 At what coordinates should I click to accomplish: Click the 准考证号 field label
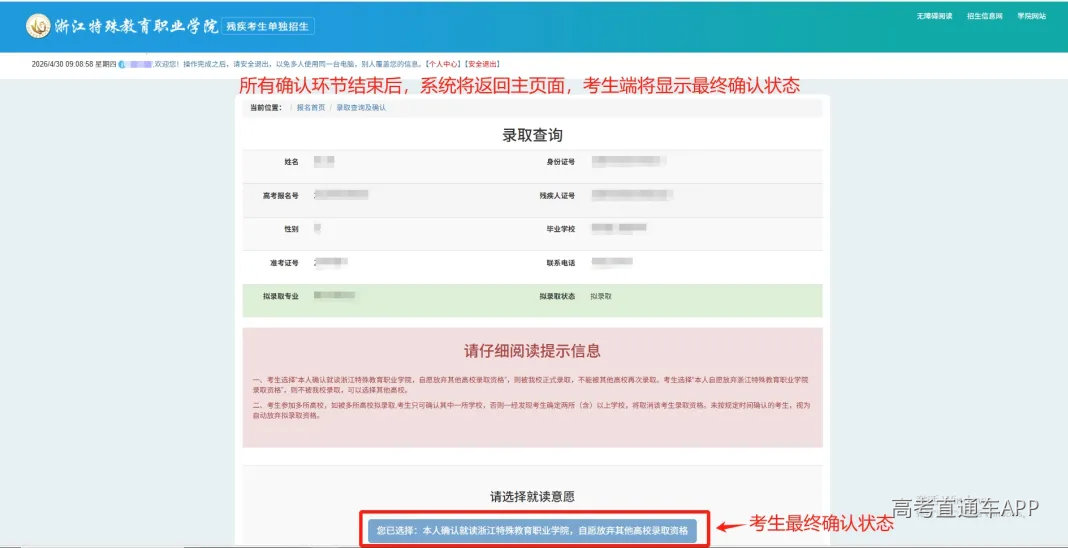284,263
